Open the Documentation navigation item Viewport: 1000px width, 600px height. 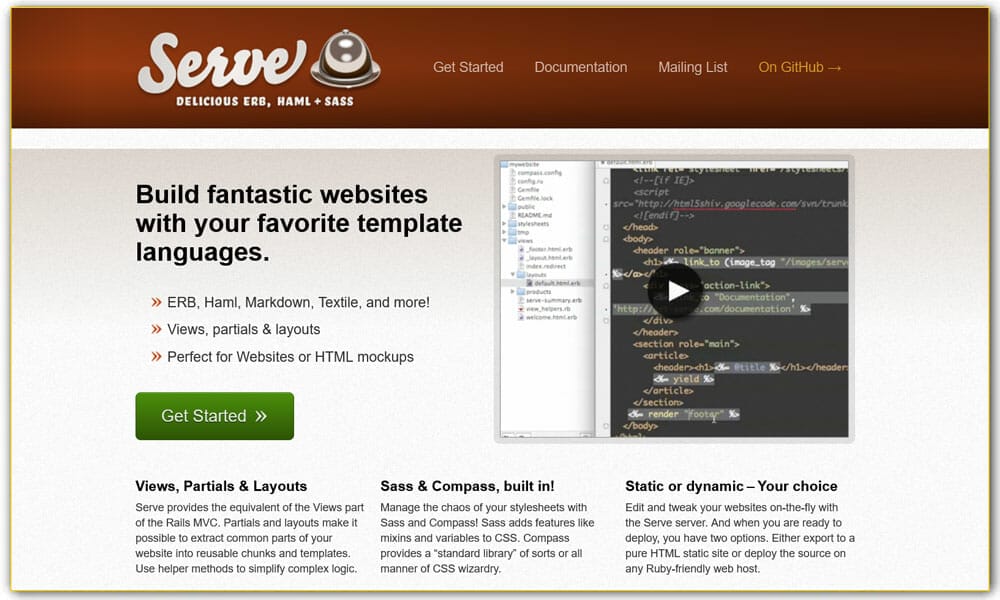581,67
